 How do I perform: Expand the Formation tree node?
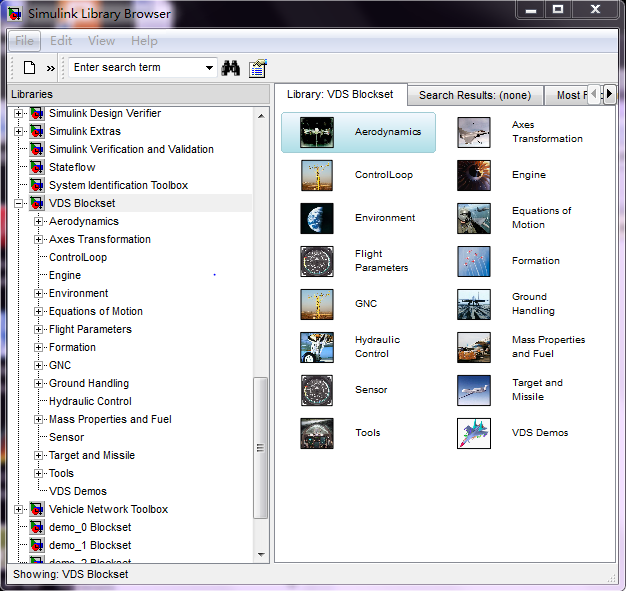coord(38,347)
